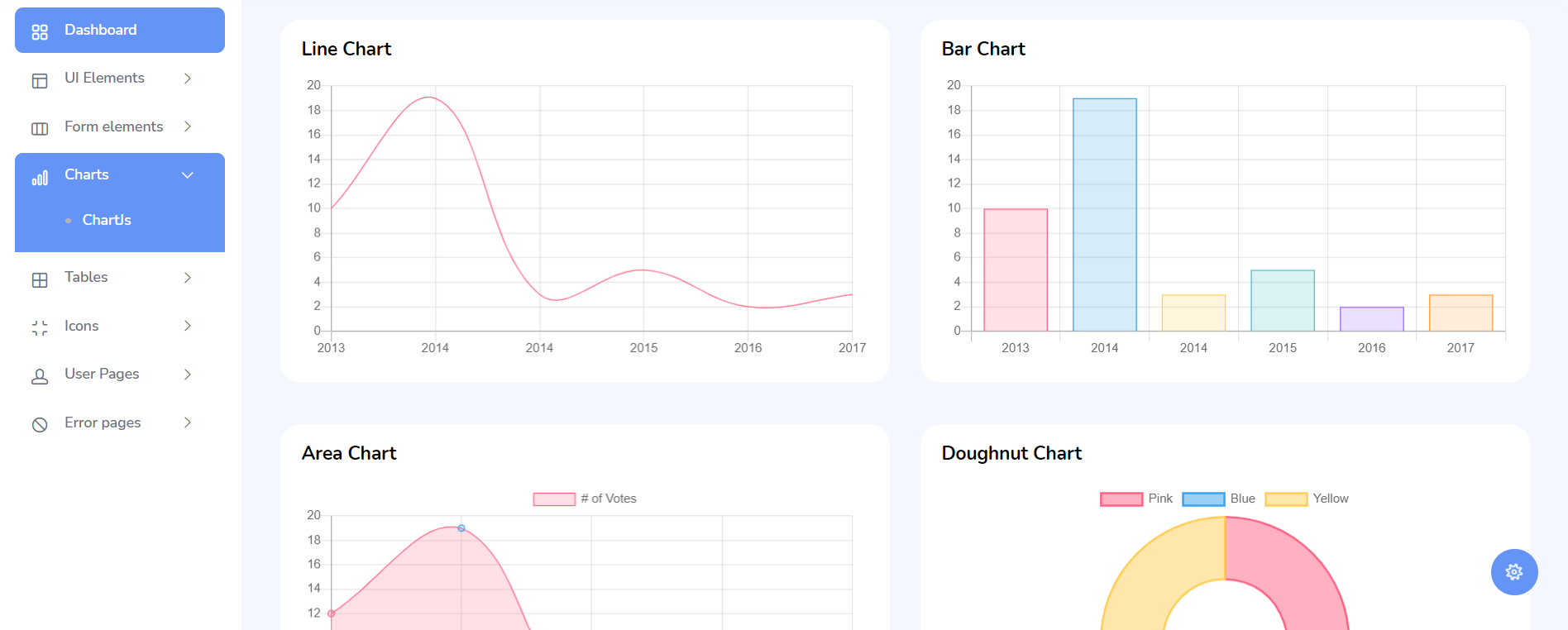Click the purple 2016 bar

click(x=1372, y=319)
